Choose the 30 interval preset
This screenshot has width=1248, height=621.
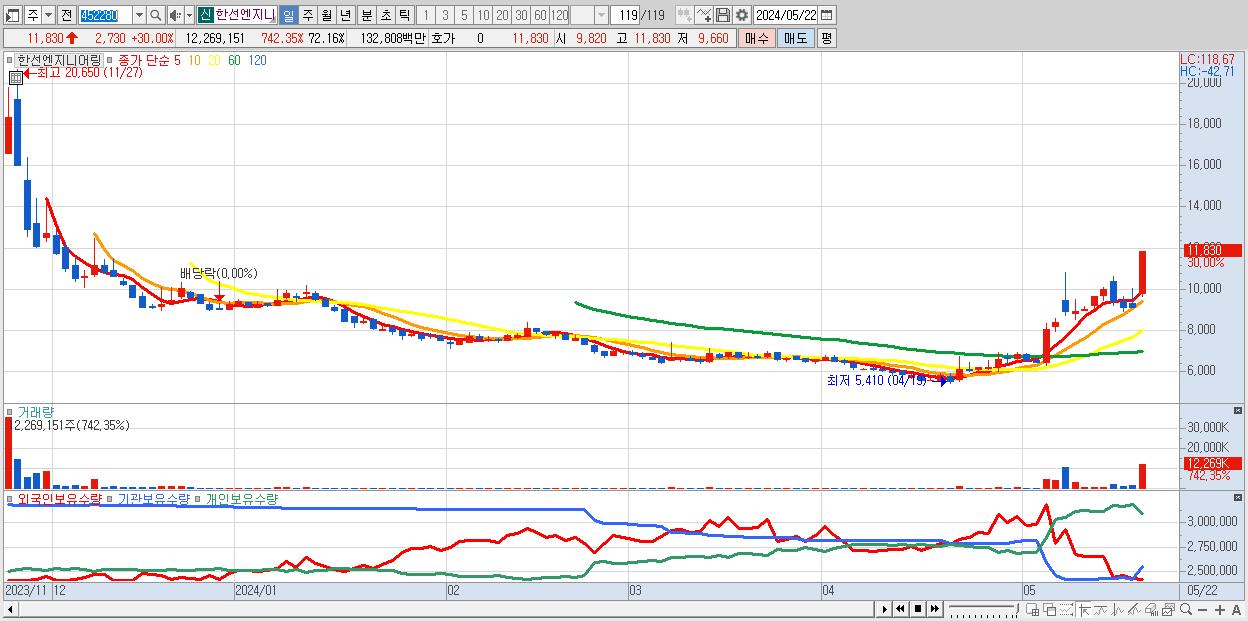pyautogui.click(x=521, y=15)
